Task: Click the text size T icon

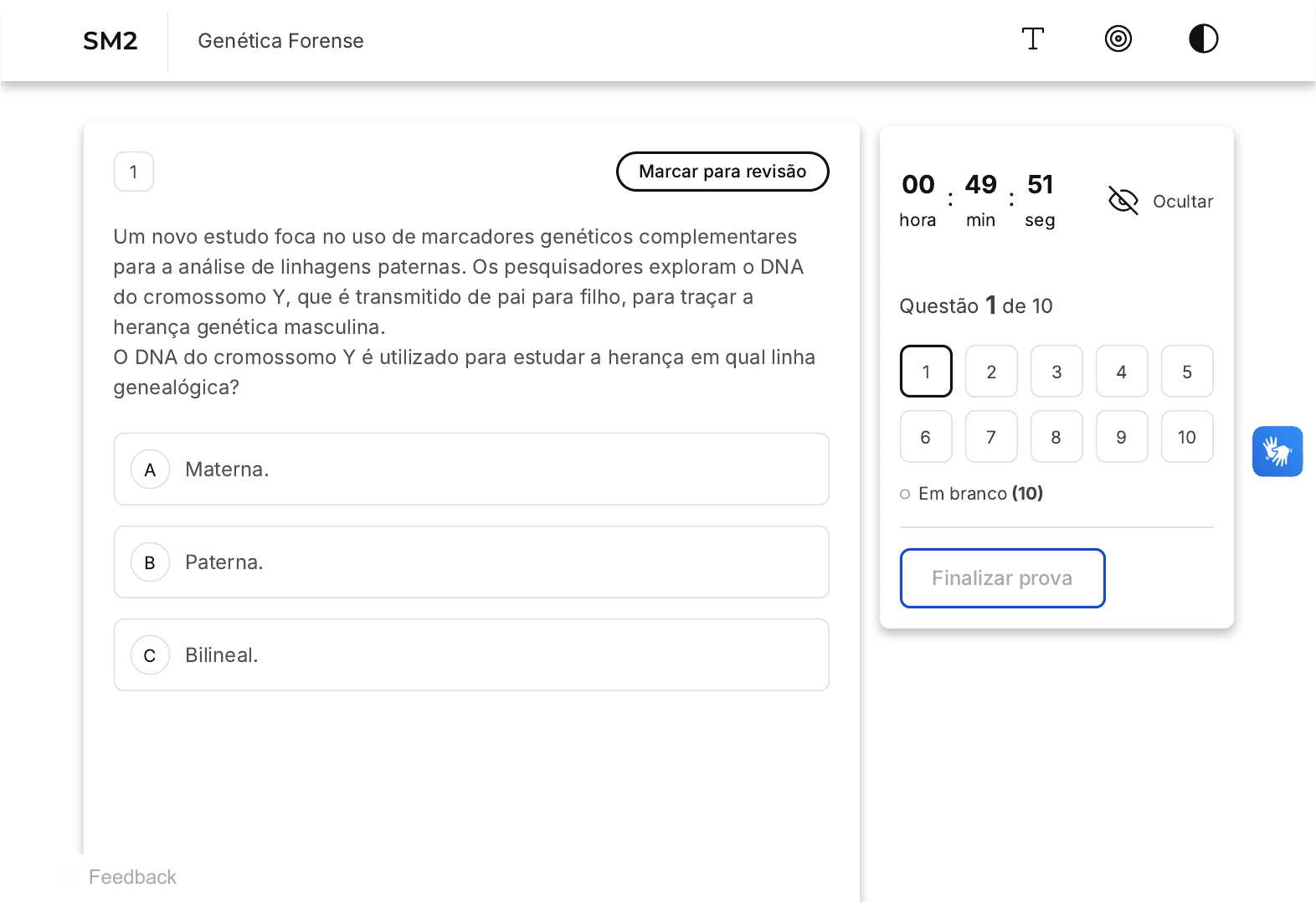Action: point(1033,39)
